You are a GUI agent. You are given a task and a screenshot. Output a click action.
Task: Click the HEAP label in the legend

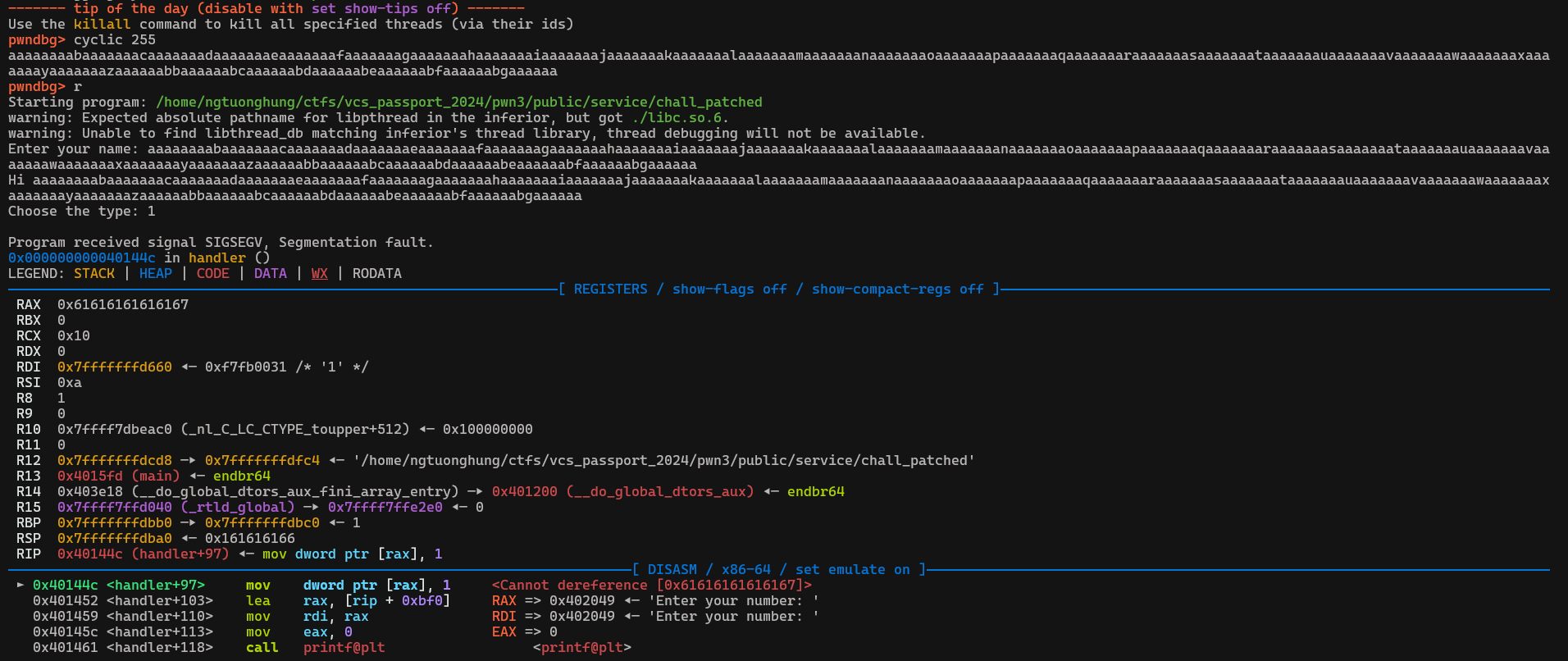[x=156, y=273]
